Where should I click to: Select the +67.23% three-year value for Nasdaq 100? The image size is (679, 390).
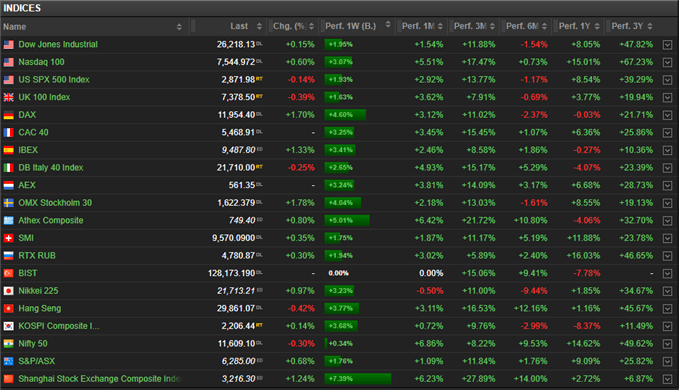click(636, 62)
